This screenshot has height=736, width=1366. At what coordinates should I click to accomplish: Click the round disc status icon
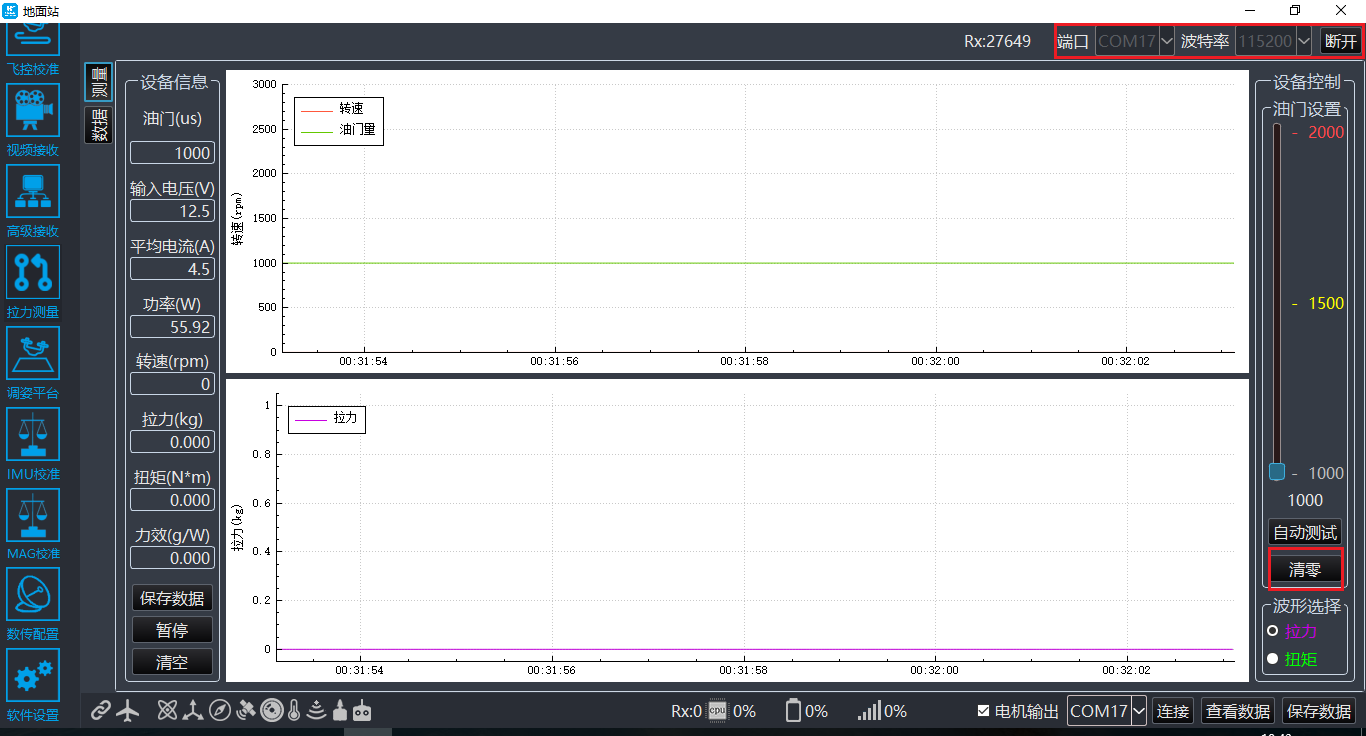coord(272,711)
